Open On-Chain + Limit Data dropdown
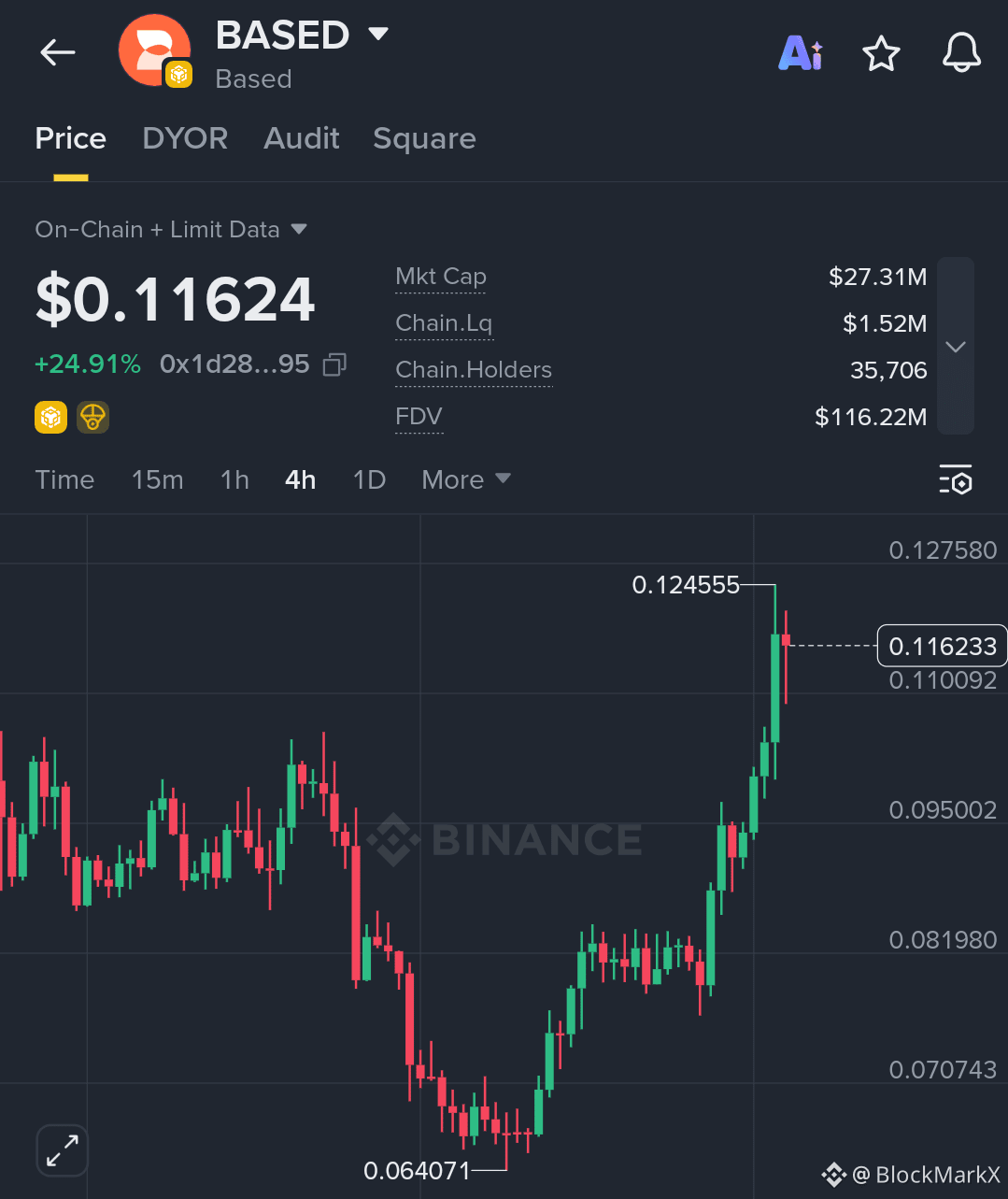The image size is (1008, 1199). [171, 229]
